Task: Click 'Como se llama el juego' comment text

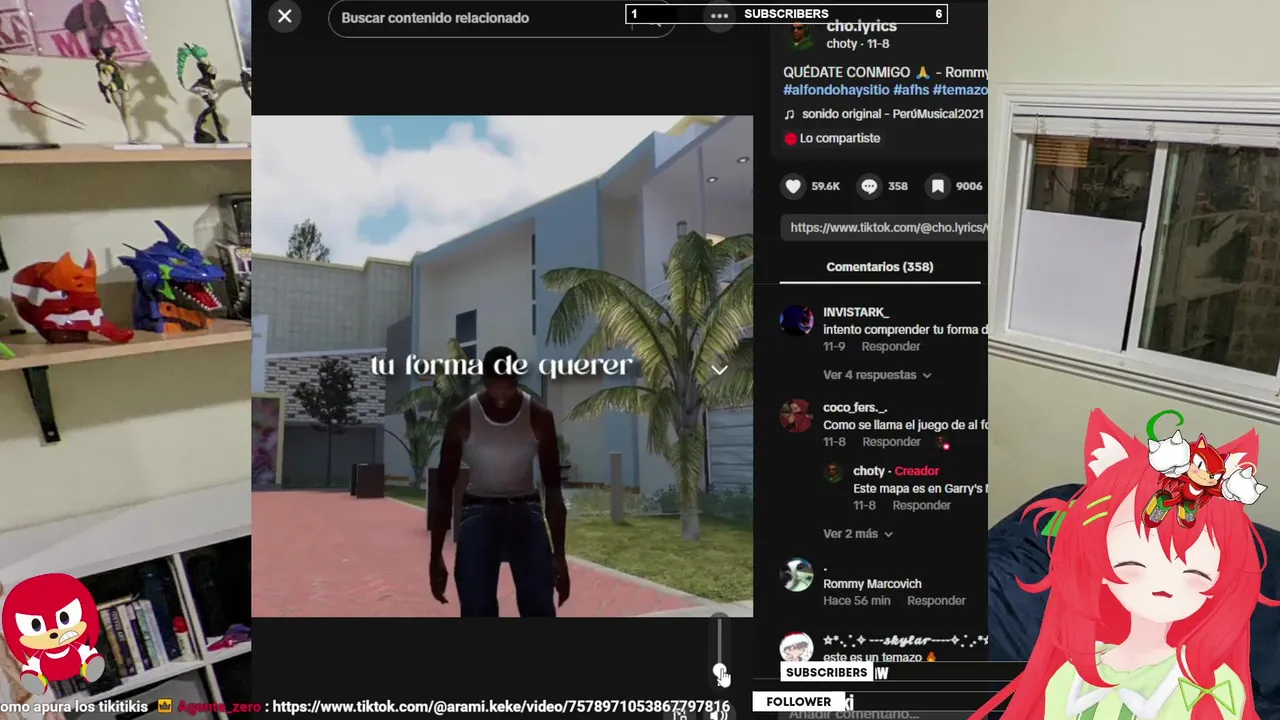Action: pyautogui.click(x=905, y=425)
